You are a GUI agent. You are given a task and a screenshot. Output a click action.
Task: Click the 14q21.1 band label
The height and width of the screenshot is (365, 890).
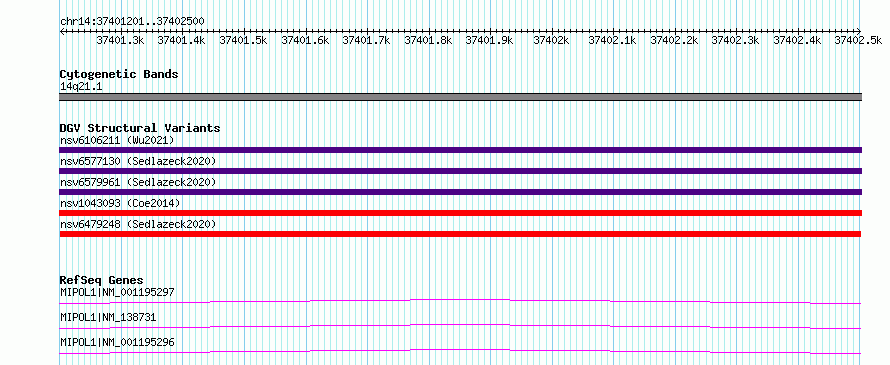coord(81,87)
